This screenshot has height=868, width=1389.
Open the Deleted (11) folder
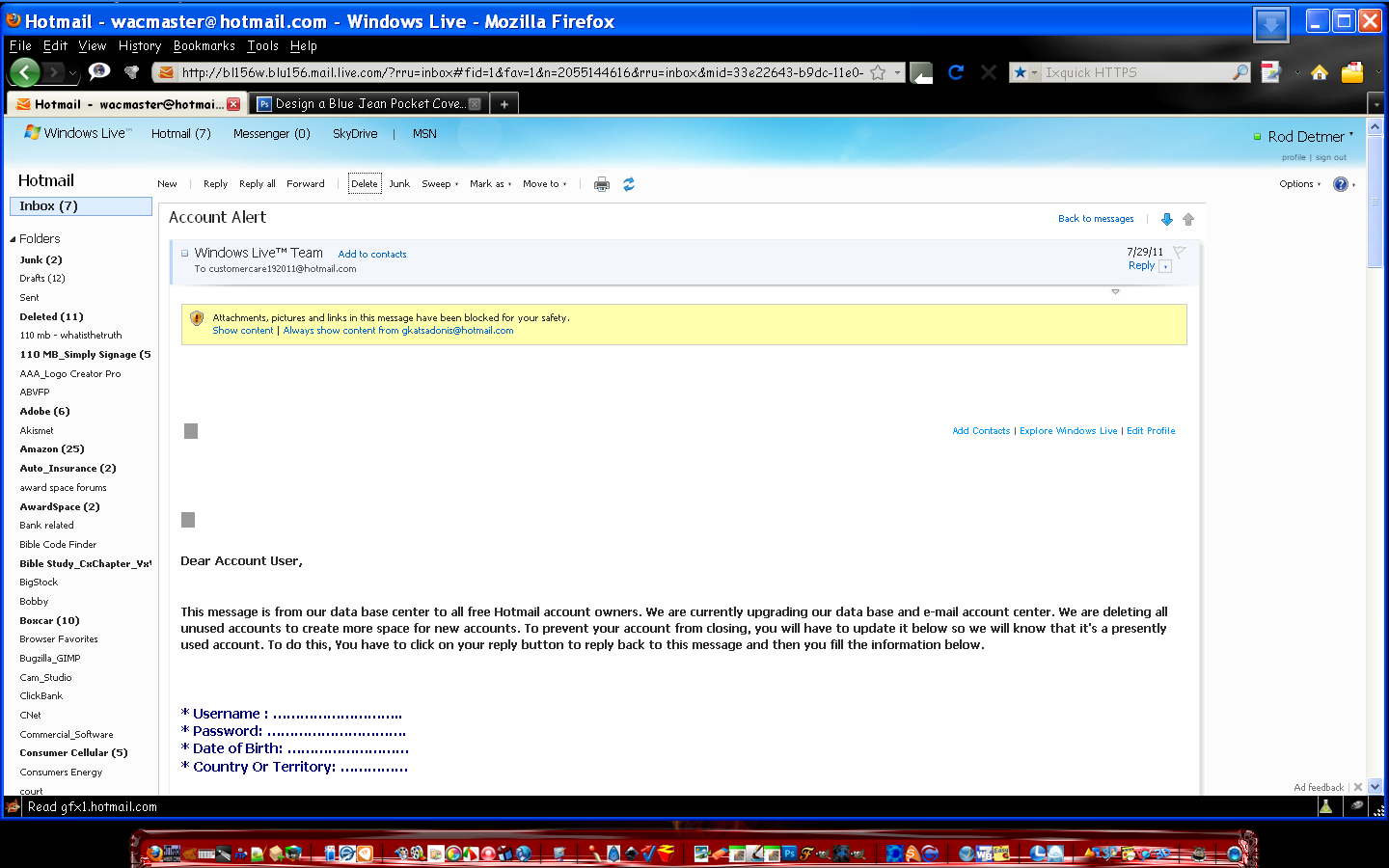pyautogui.click(x=52, y=317)
